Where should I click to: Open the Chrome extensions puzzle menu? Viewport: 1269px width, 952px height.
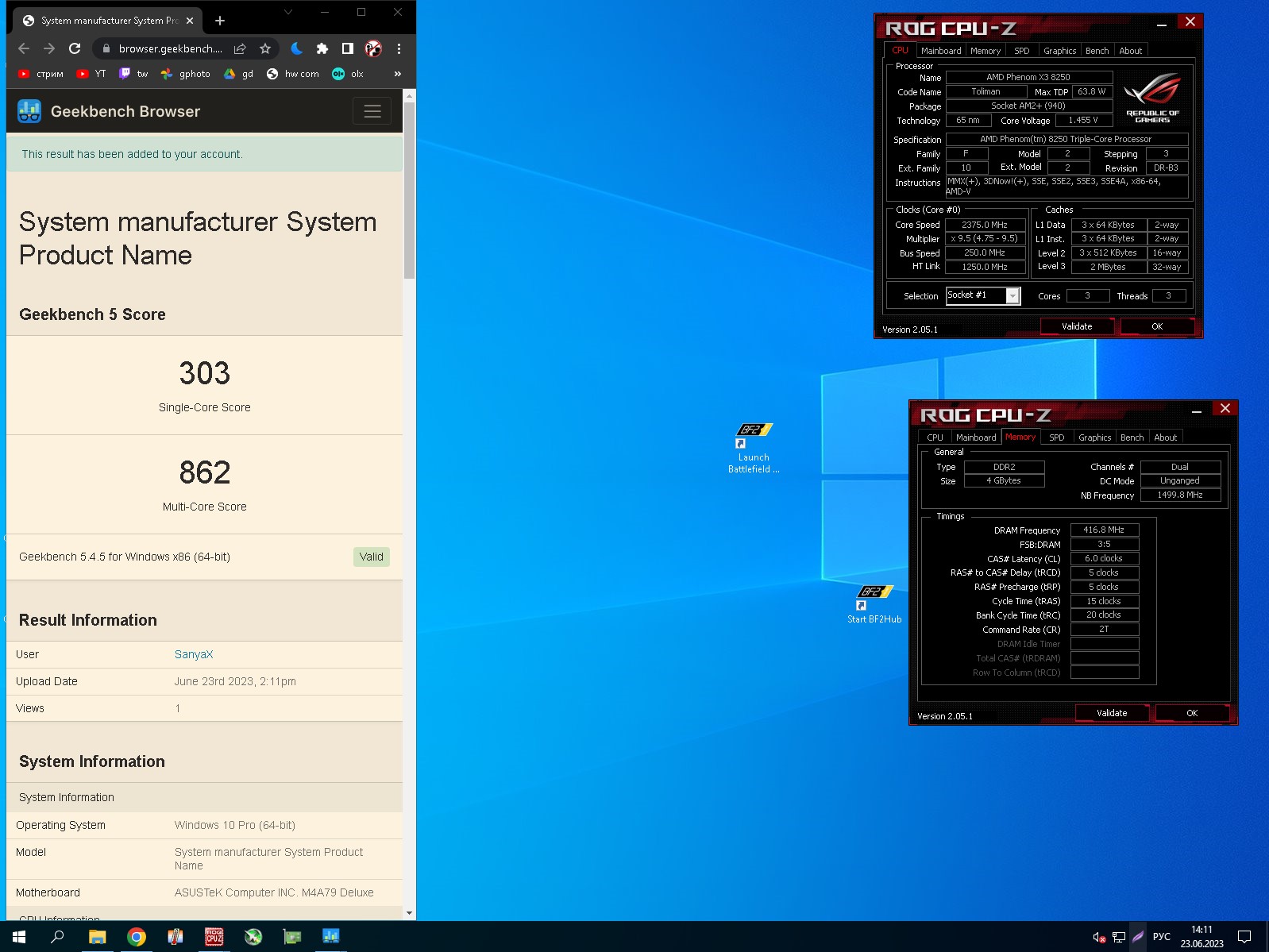322,48
